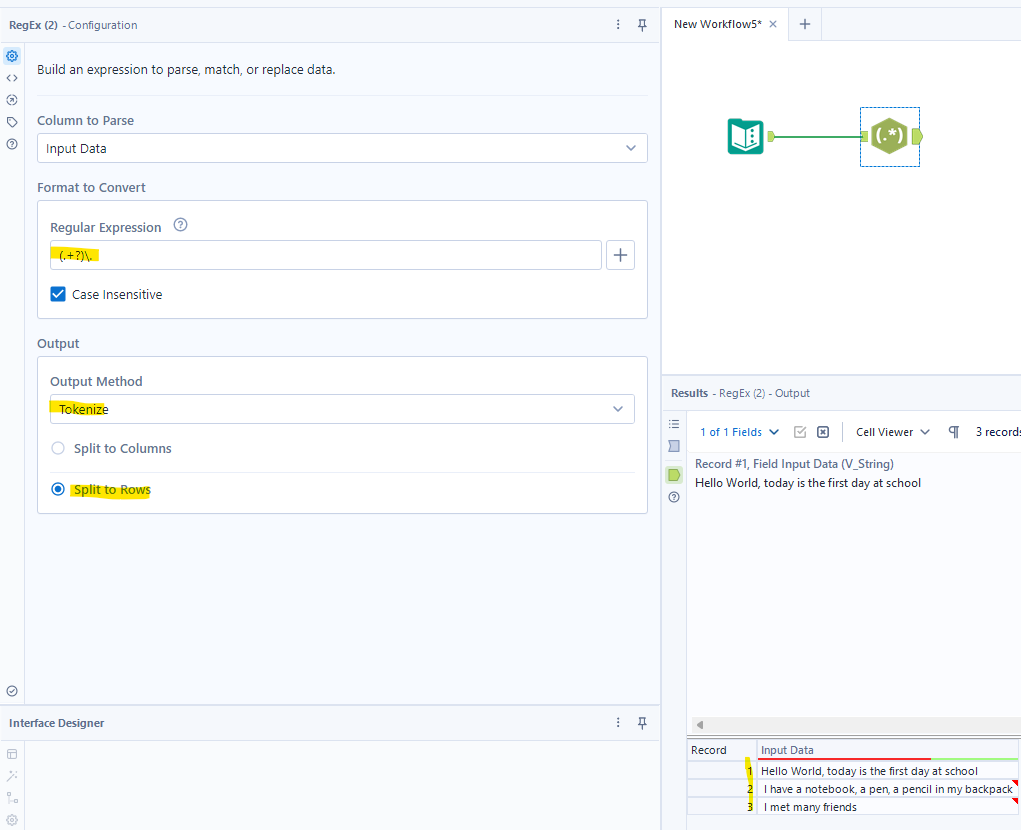Show metadata icon in Results panel
This screenshot has height=830, width=1021.
[x=674, y=446]
